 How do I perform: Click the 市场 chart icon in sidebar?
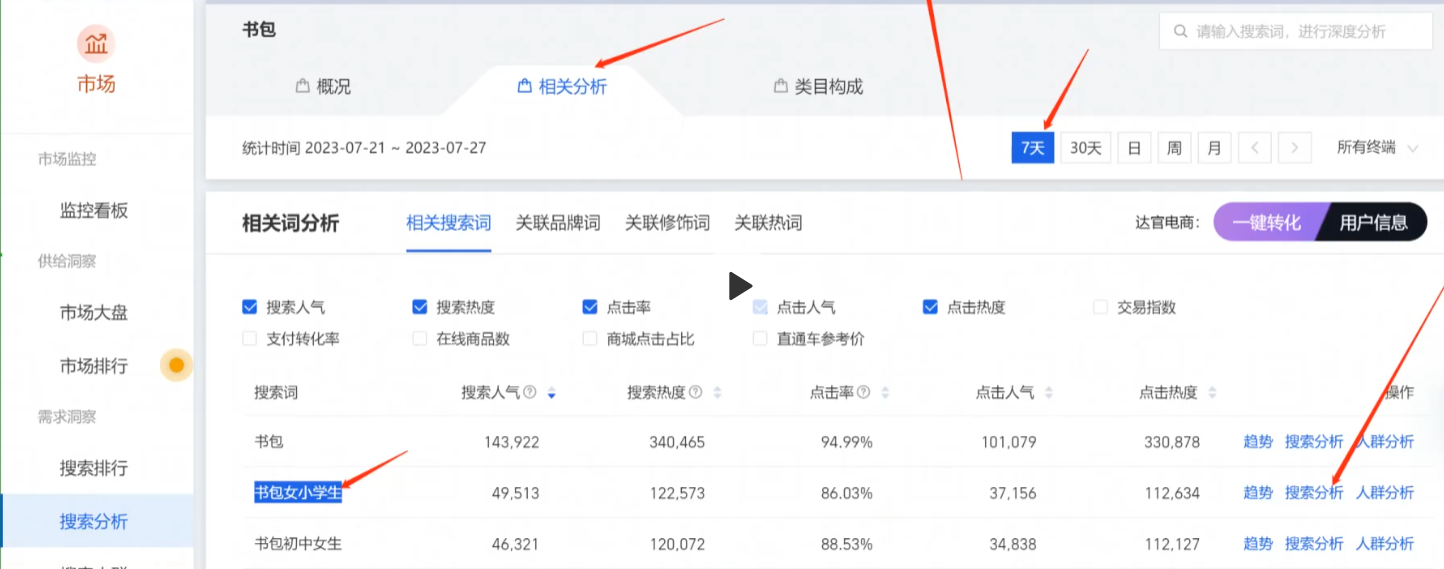[96, 44]
